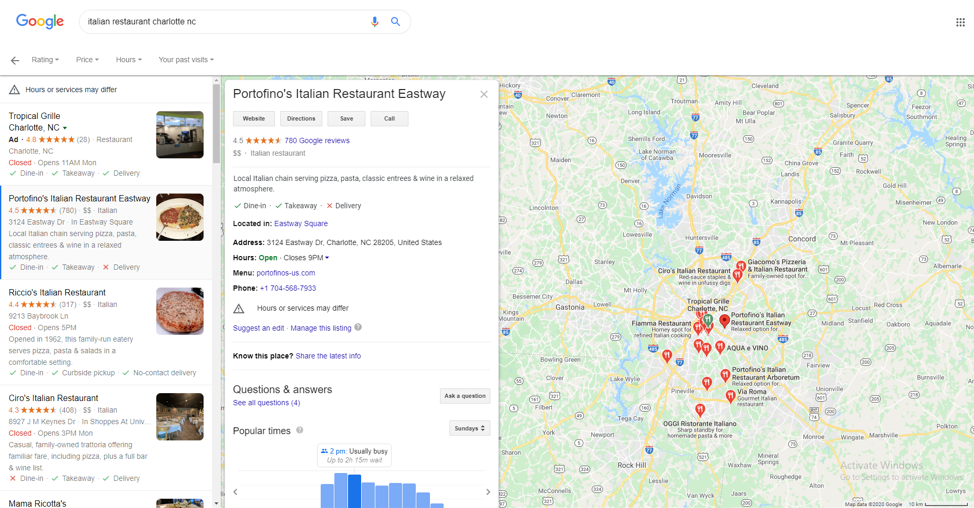Viewport: 974px width, 508px height.
Task: Show previous day in popular times chart
Action: (x=236, y=492)
